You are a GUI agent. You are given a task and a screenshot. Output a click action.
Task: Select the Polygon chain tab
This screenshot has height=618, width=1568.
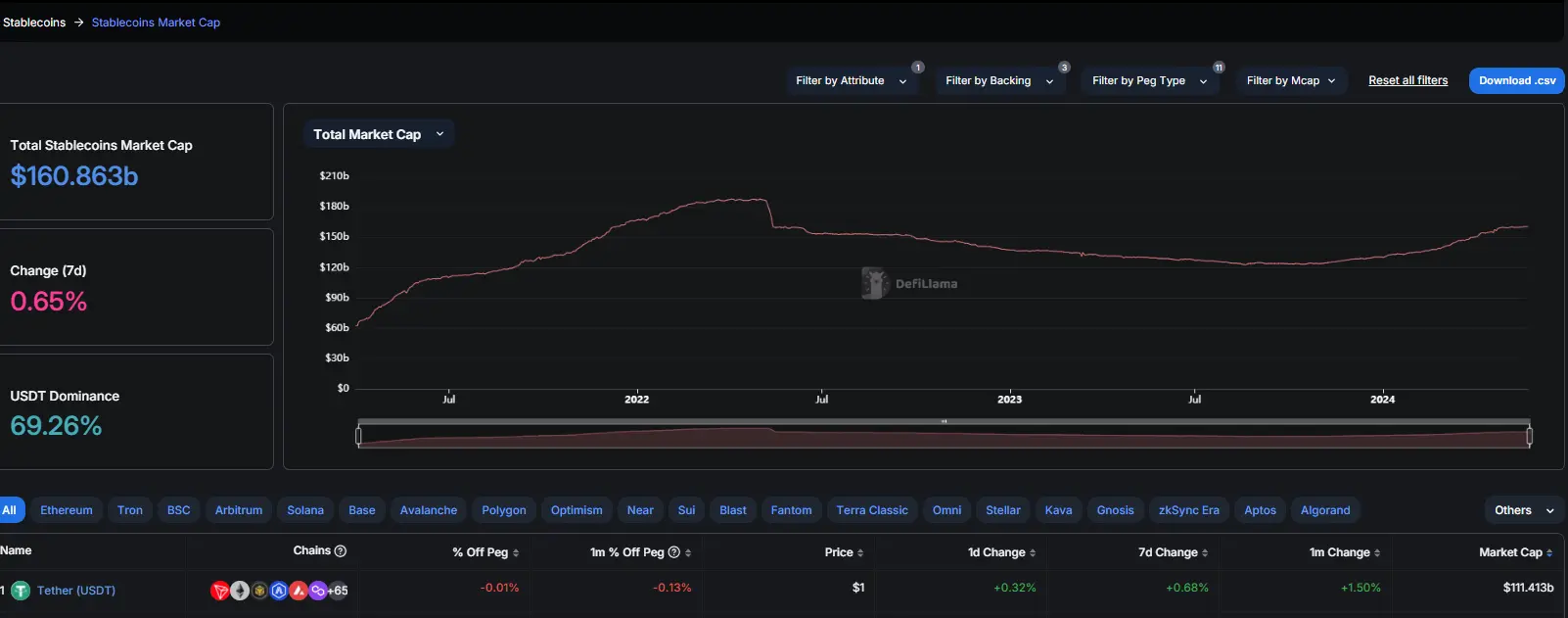click(504, 510)
